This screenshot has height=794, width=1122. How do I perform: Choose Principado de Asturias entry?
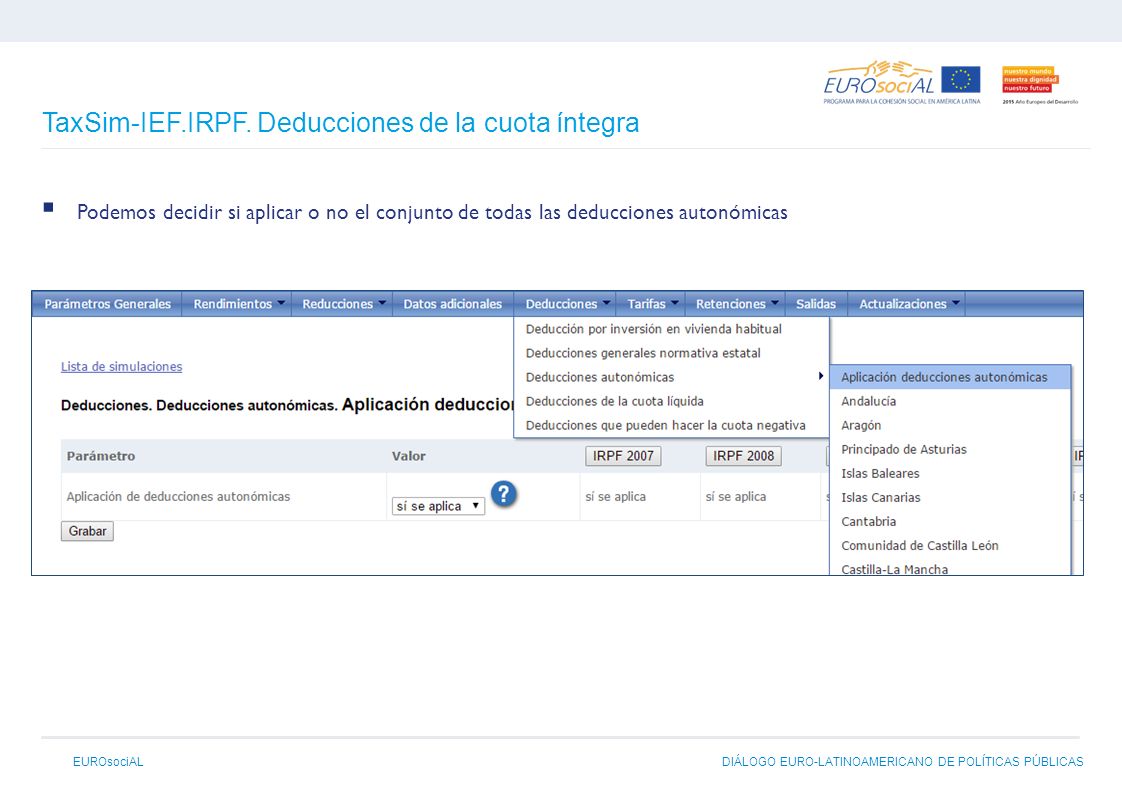tap(950, 449)
